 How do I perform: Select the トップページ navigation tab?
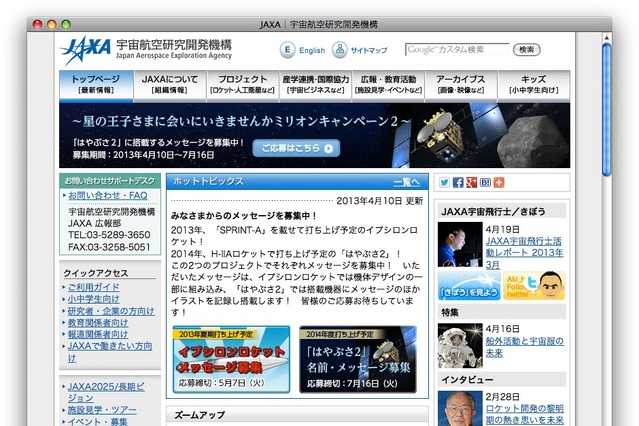click(x=96, y=84)
